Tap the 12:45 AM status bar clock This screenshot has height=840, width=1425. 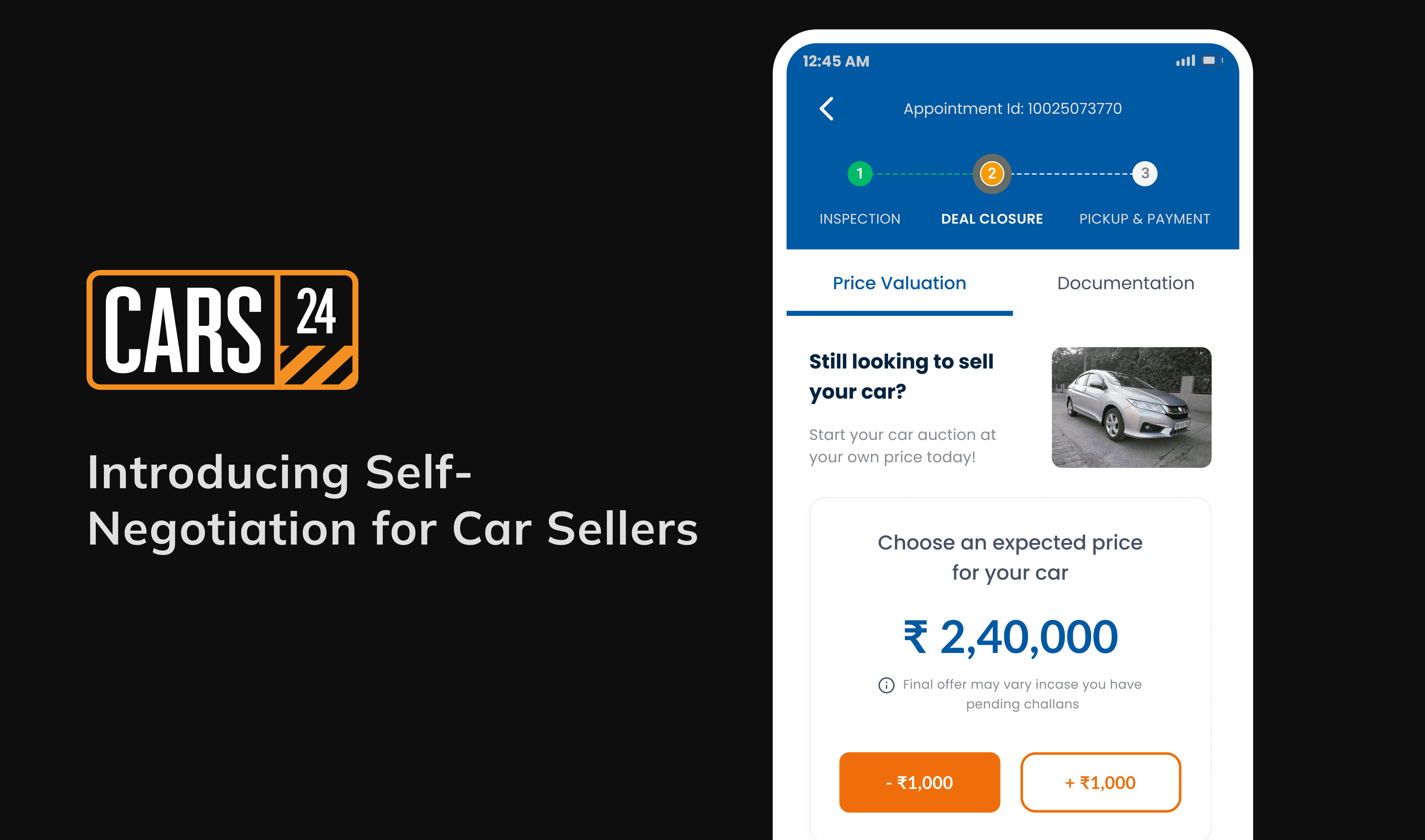pyautogui.click(x=836, y=61)
